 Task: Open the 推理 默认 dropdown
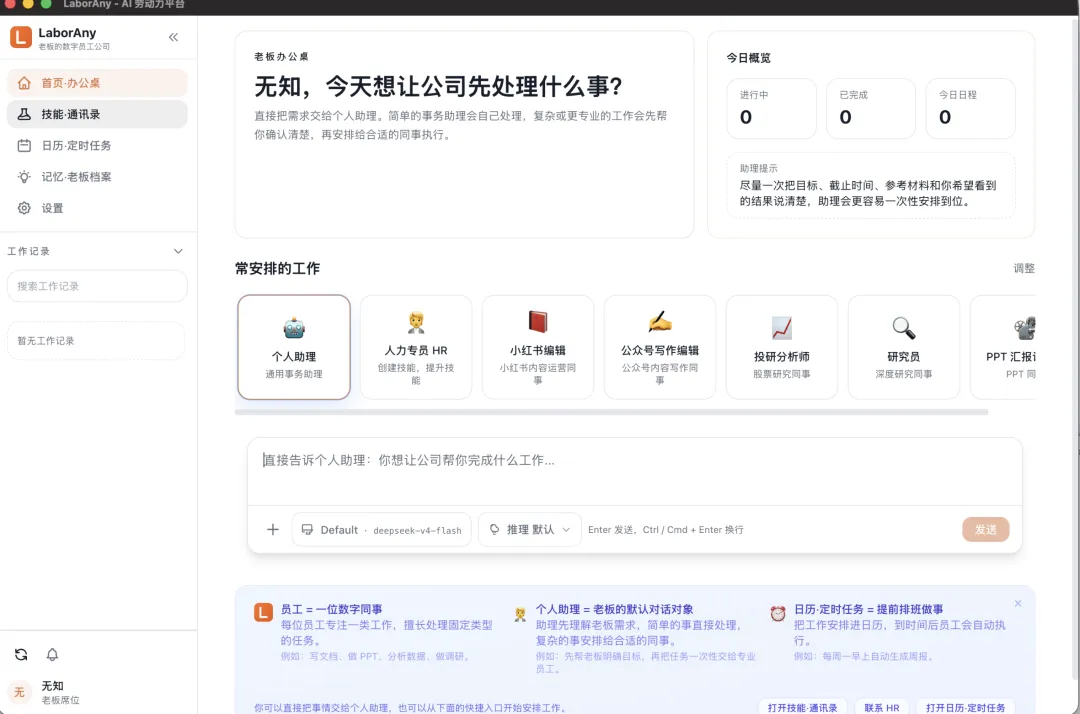tap(530, 529)
